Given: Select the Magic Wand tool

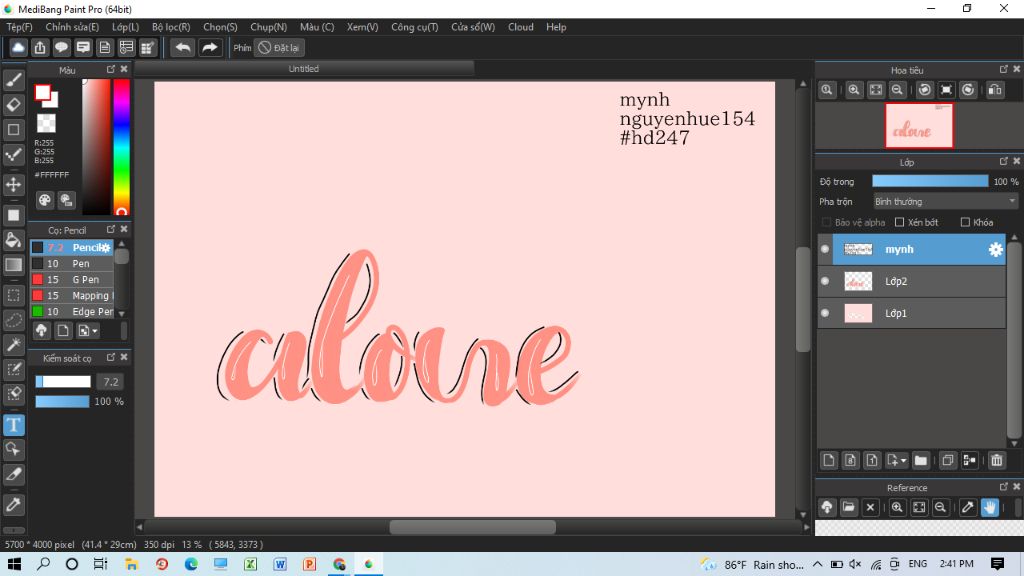Looking at the screenshot, I should [x=14, y=345].
